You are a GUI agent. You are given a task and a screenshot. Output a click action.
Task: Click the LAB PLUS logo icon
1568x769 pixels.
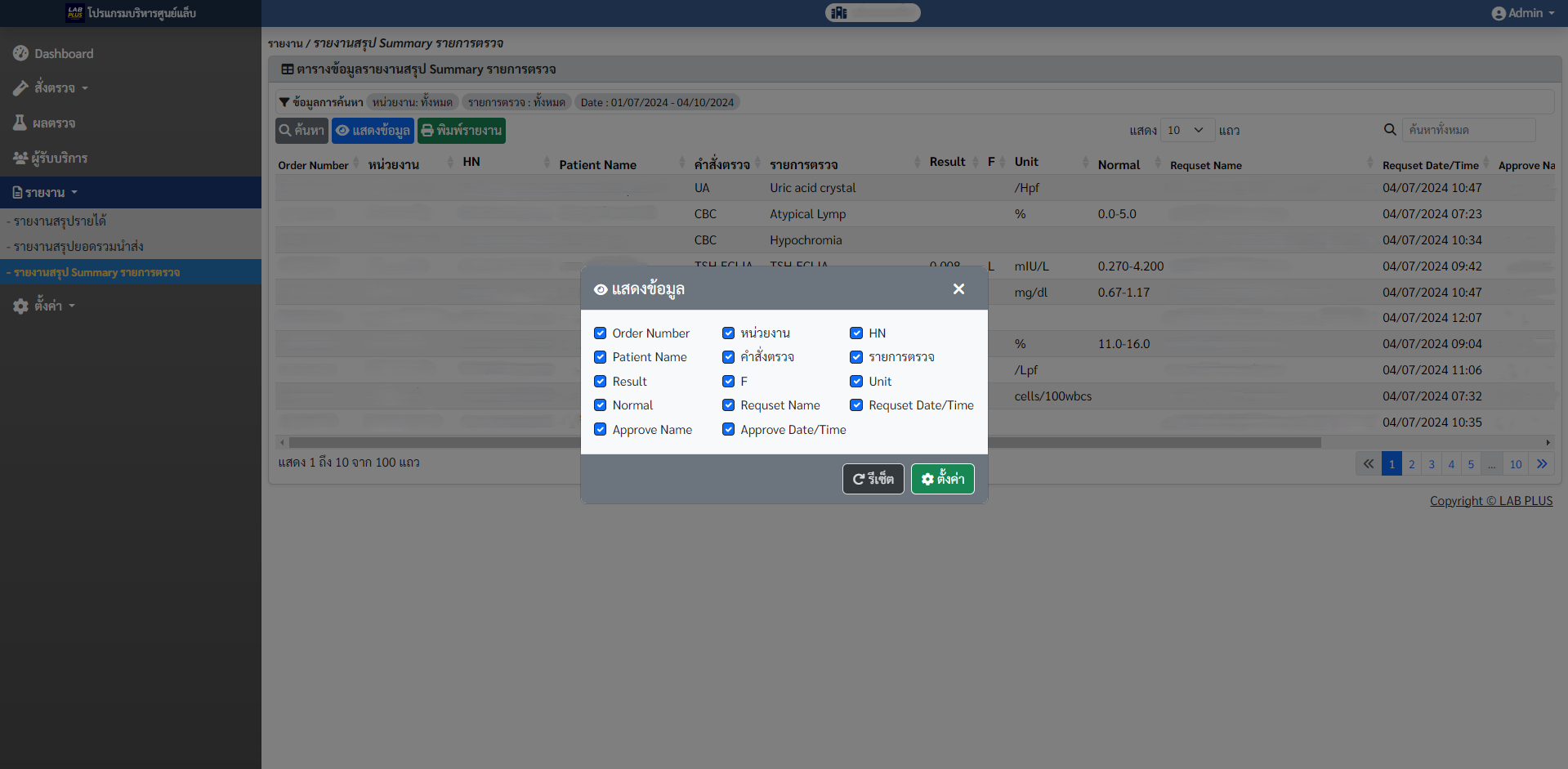[x=75, y=13]
